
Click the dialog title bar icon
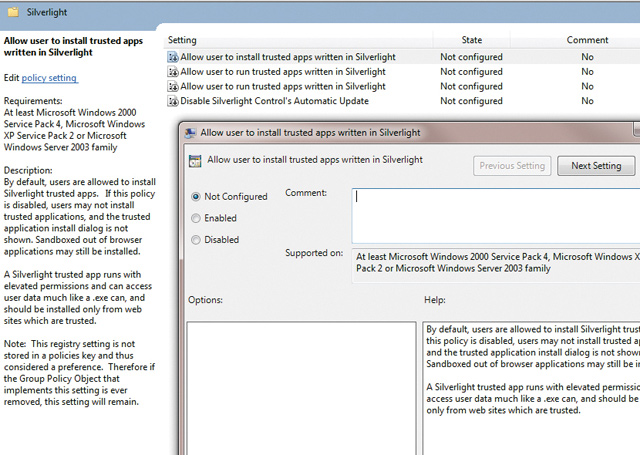point(190,133)
